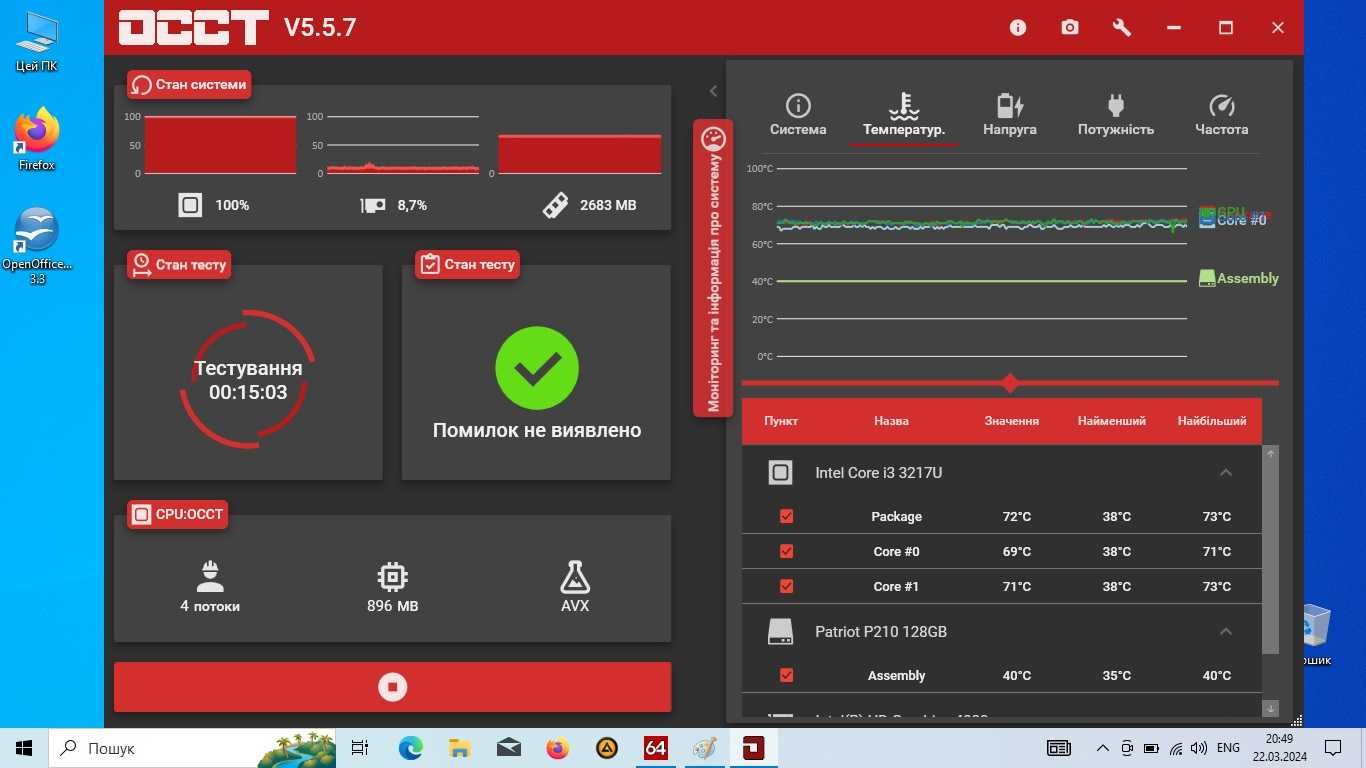The height and width of the screenshot is (768, 1366).
Task: Click the Помилок не виявлено text
Action: point(537,430)
